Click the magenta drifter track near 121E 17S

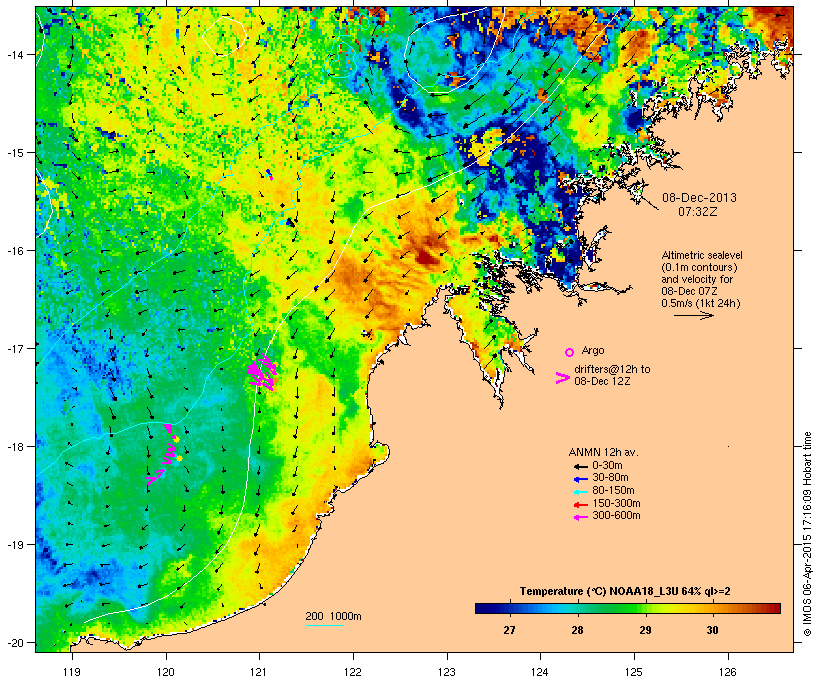coord(261,372)
